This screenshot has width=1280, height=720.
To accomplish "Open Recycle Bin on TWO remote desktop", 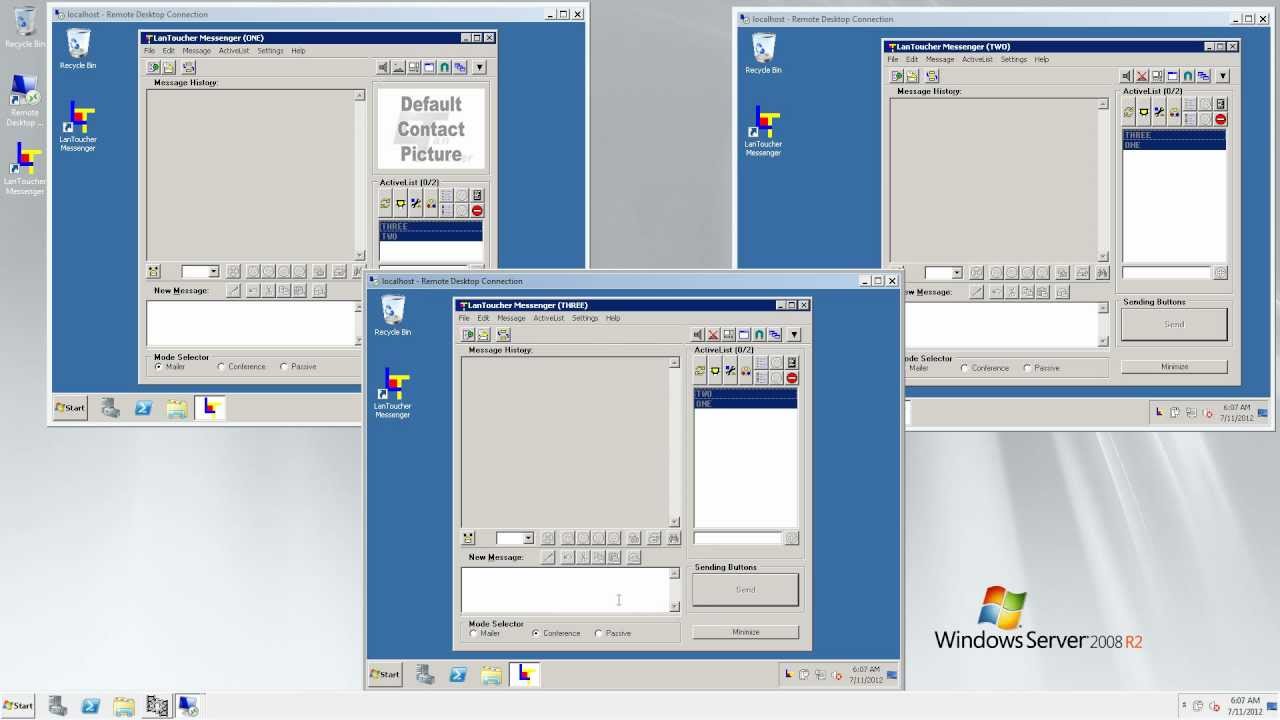I will coord(763,54).
